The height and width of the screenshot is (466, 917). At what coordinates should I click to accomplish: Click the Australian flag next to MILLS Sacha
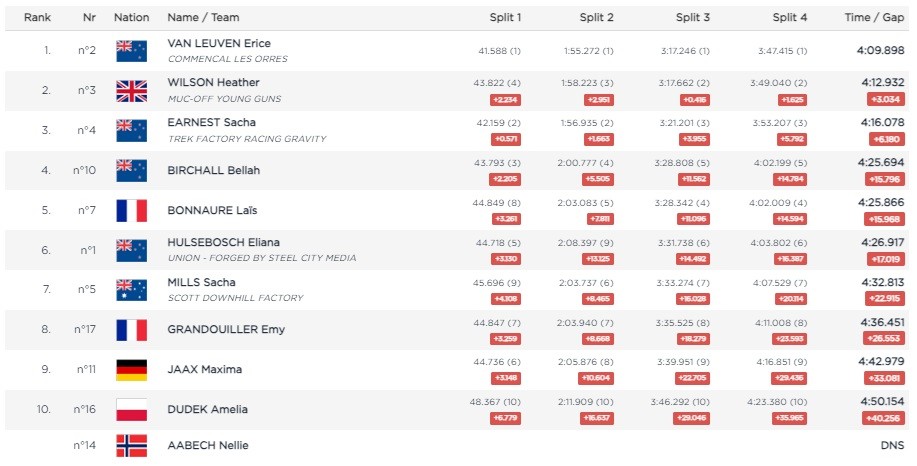[x=132, y=290]
